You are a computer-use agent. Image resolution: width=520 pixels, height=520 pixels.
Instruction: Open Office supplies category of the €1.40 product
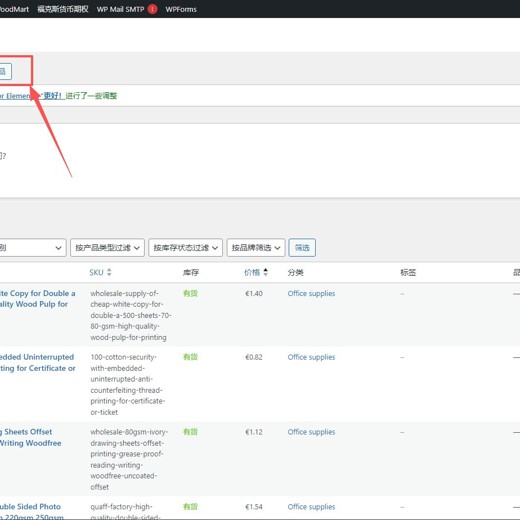pos(311,293)
